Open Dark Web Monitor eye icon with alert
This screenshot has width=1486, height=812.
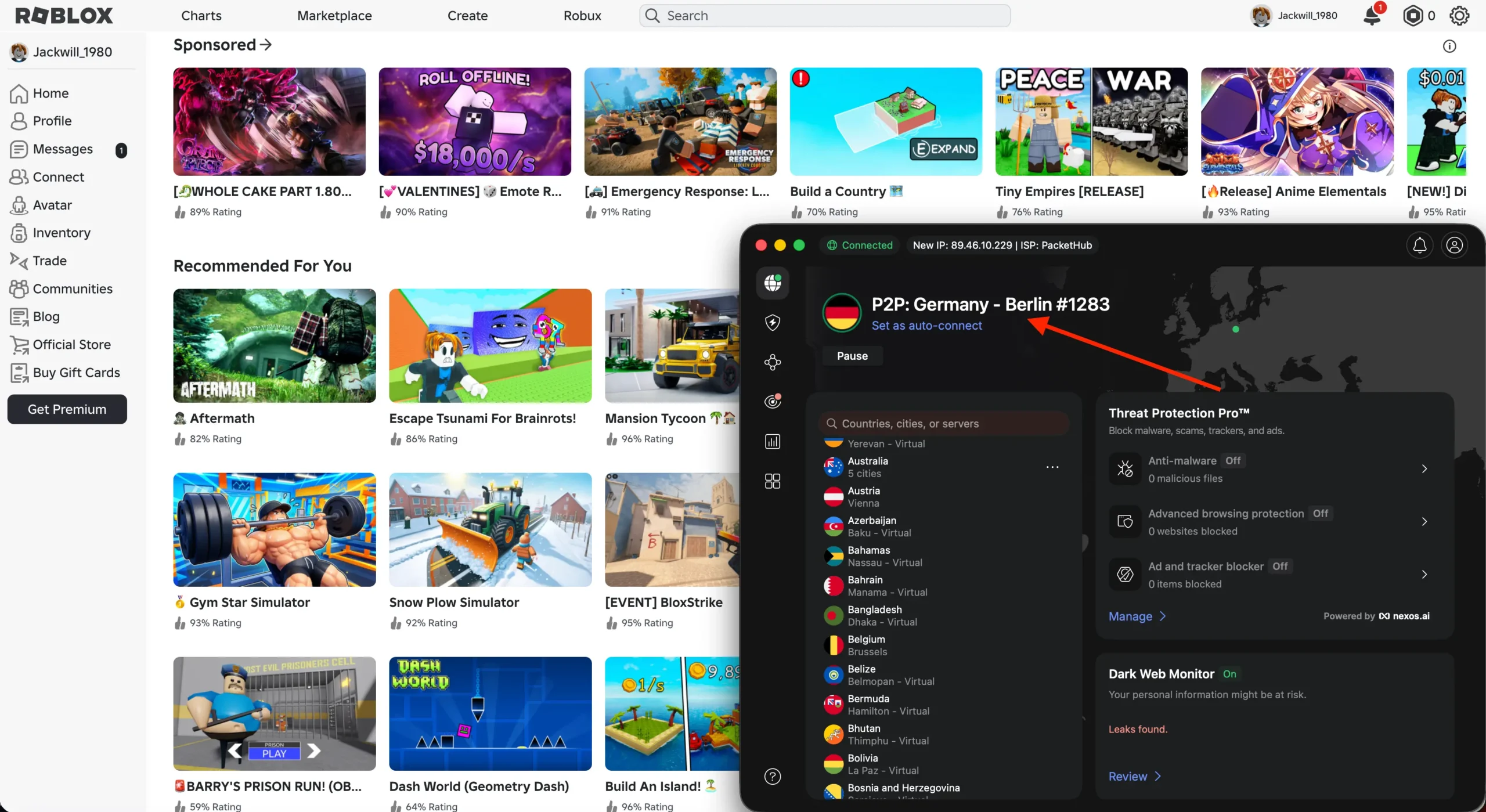(772, 401)
